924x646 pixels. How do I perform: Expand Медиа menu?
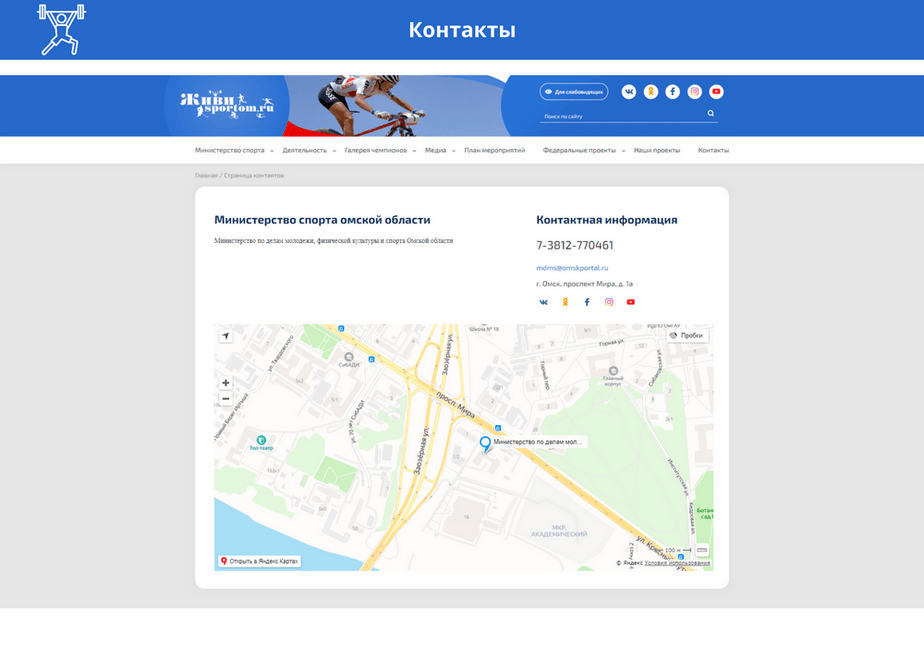440,150
